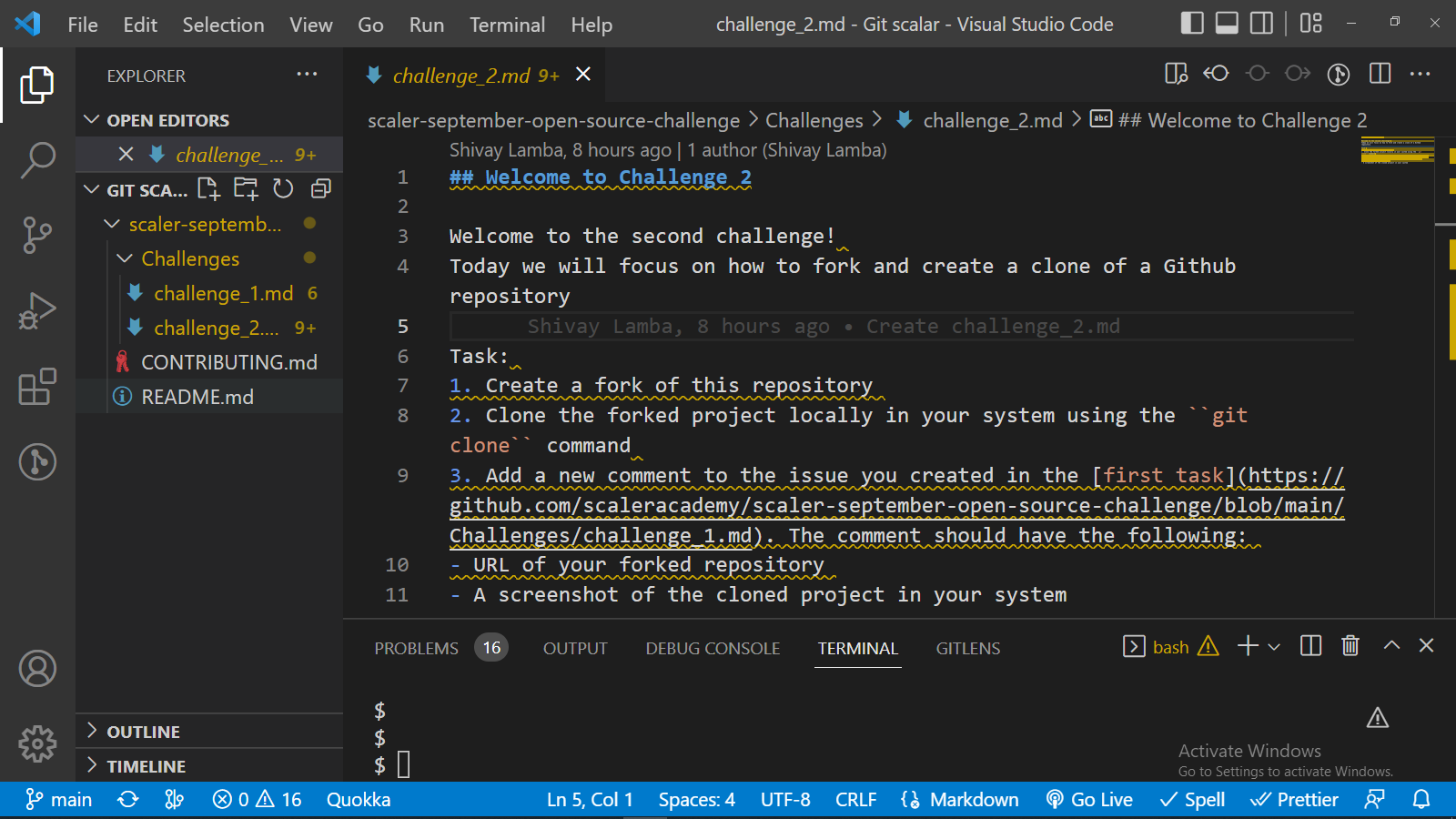Click the Refresh Explorer icon
The height and width of the screenshot is (819, 1456).
(x=282, y=189)
